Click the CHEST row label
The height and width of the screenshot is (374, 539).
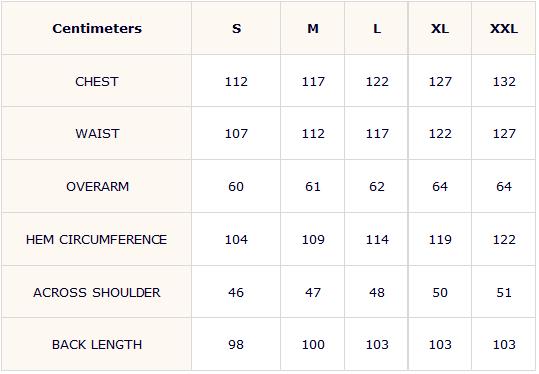coord(97,81)
